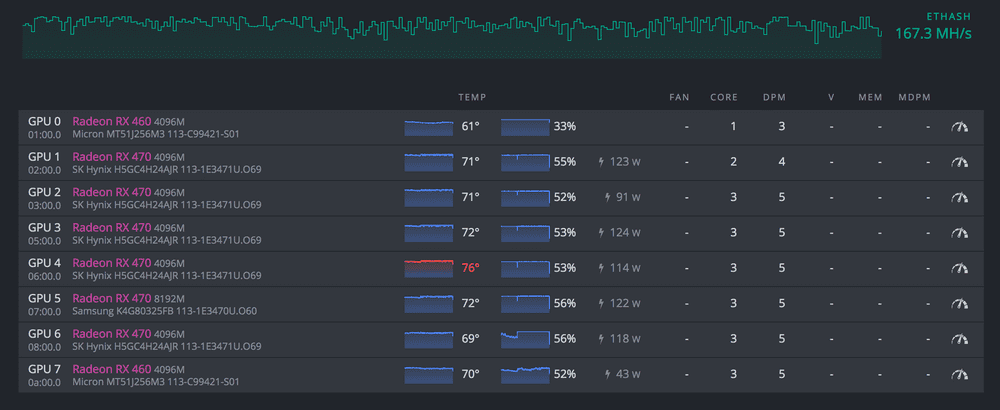Image resolution: width=1000 pixels, height=410 pixels.
Task: Click the green hashrate history chart
Action: coord(452,37)
